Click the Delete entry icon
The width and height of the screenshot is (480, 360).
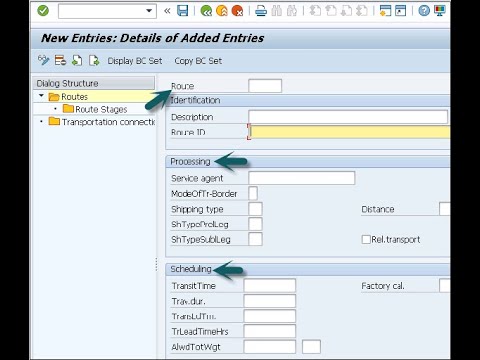click(60, 60)
